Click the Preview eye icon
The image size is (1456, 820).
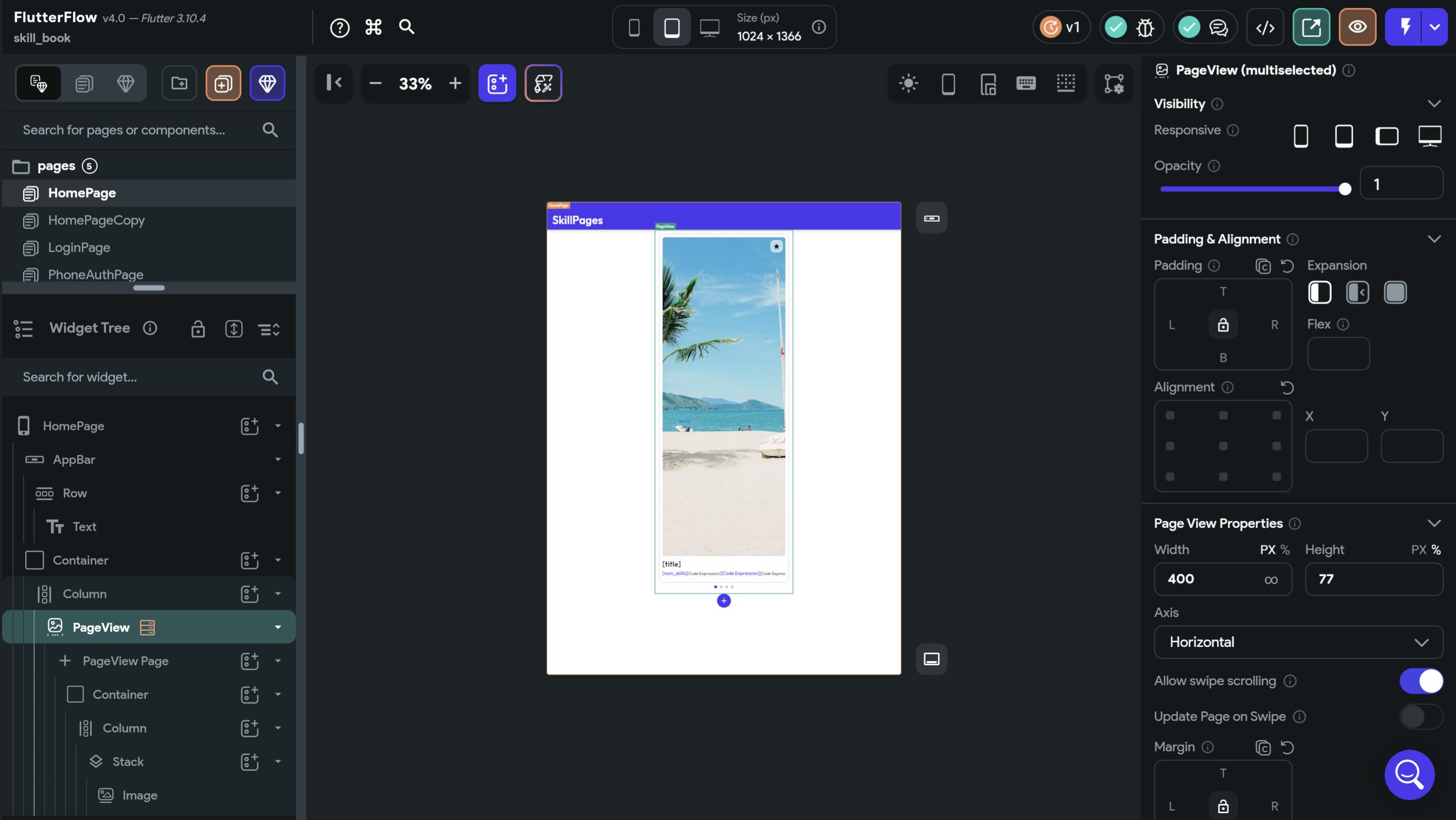coord(1357,27)
